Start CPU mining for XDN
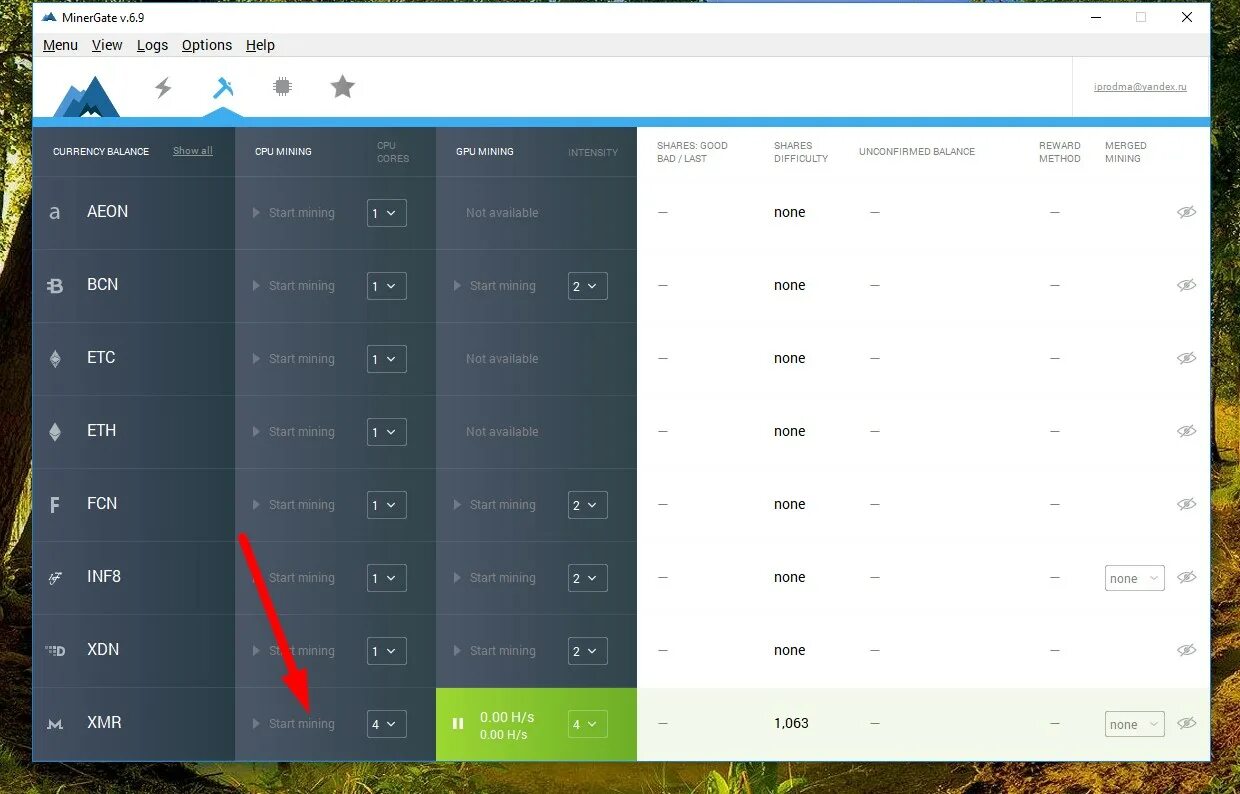 click(294, 651)
